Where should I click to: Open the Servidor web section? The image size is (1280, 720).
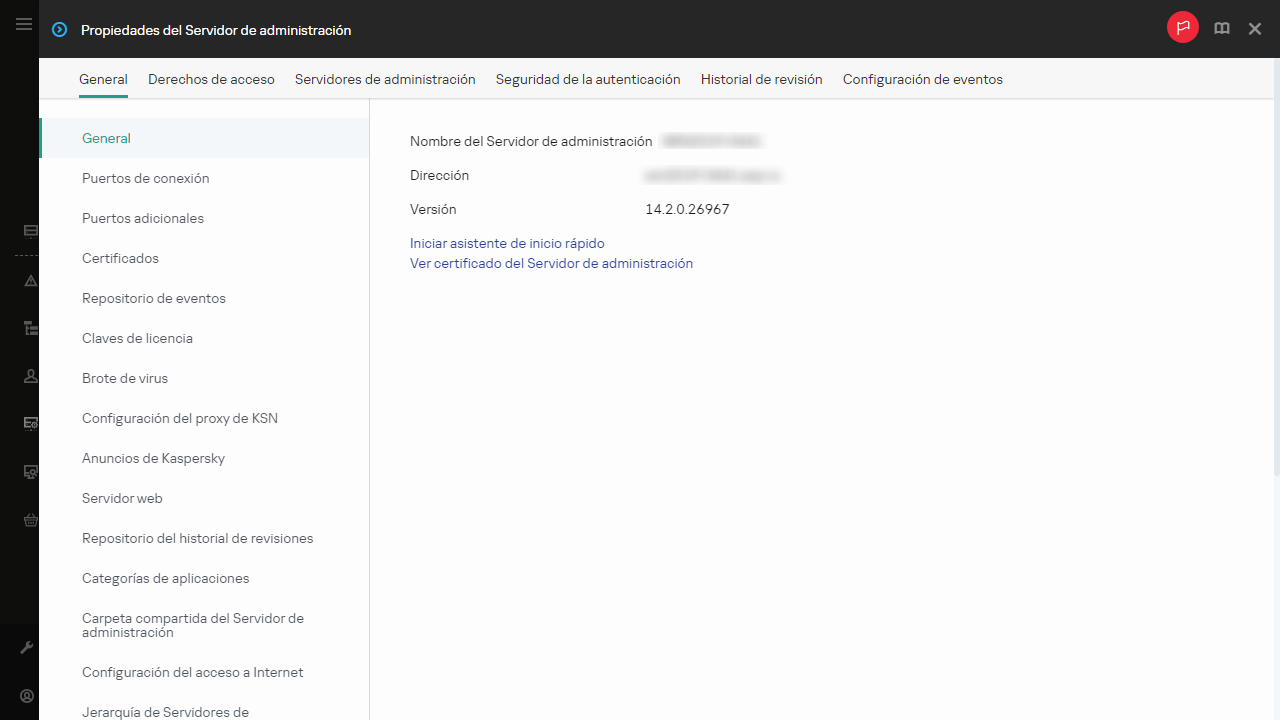122,498
